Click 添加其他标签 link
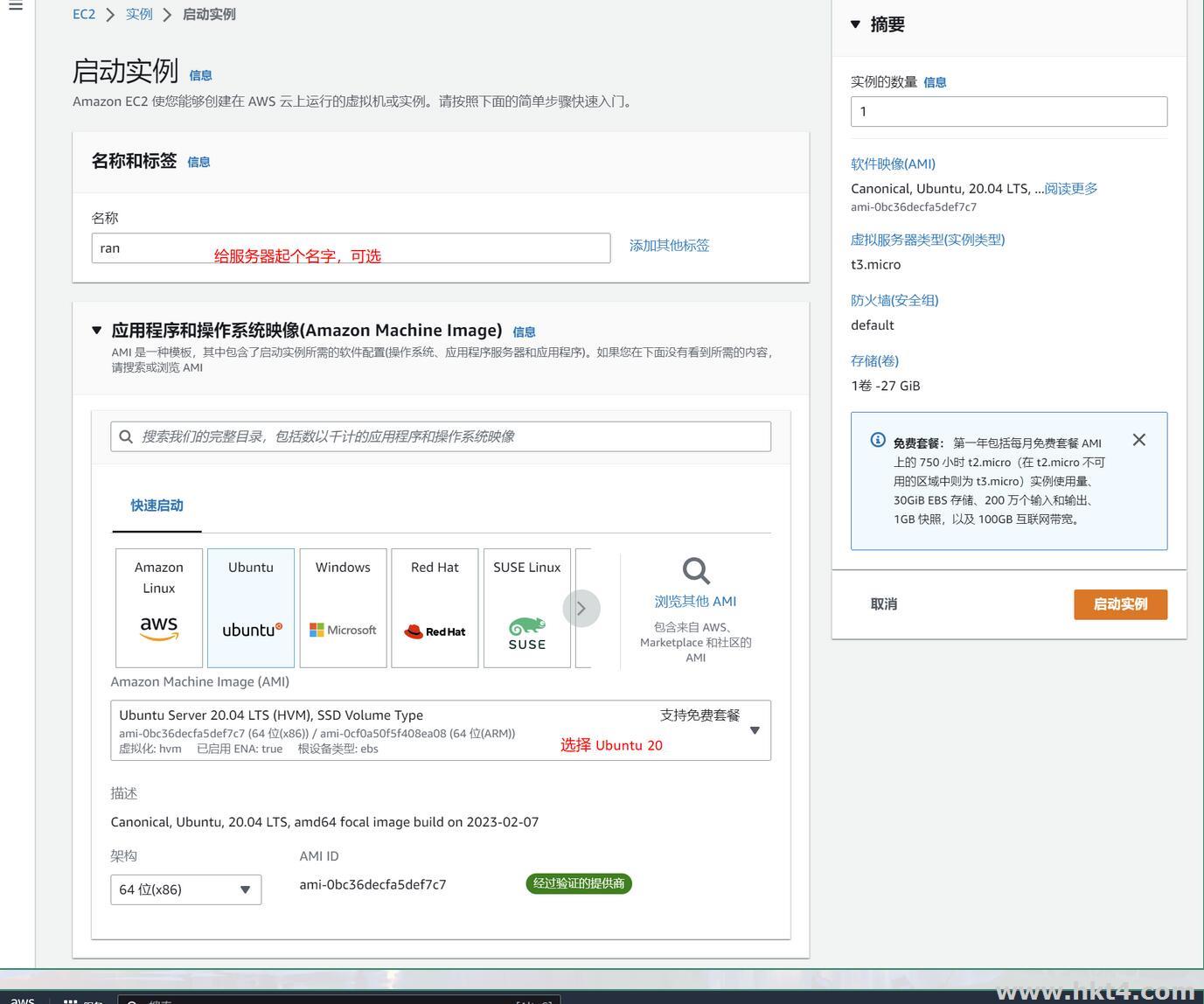The width and height of the screenshot is (1204, 1004). (670, 246)
